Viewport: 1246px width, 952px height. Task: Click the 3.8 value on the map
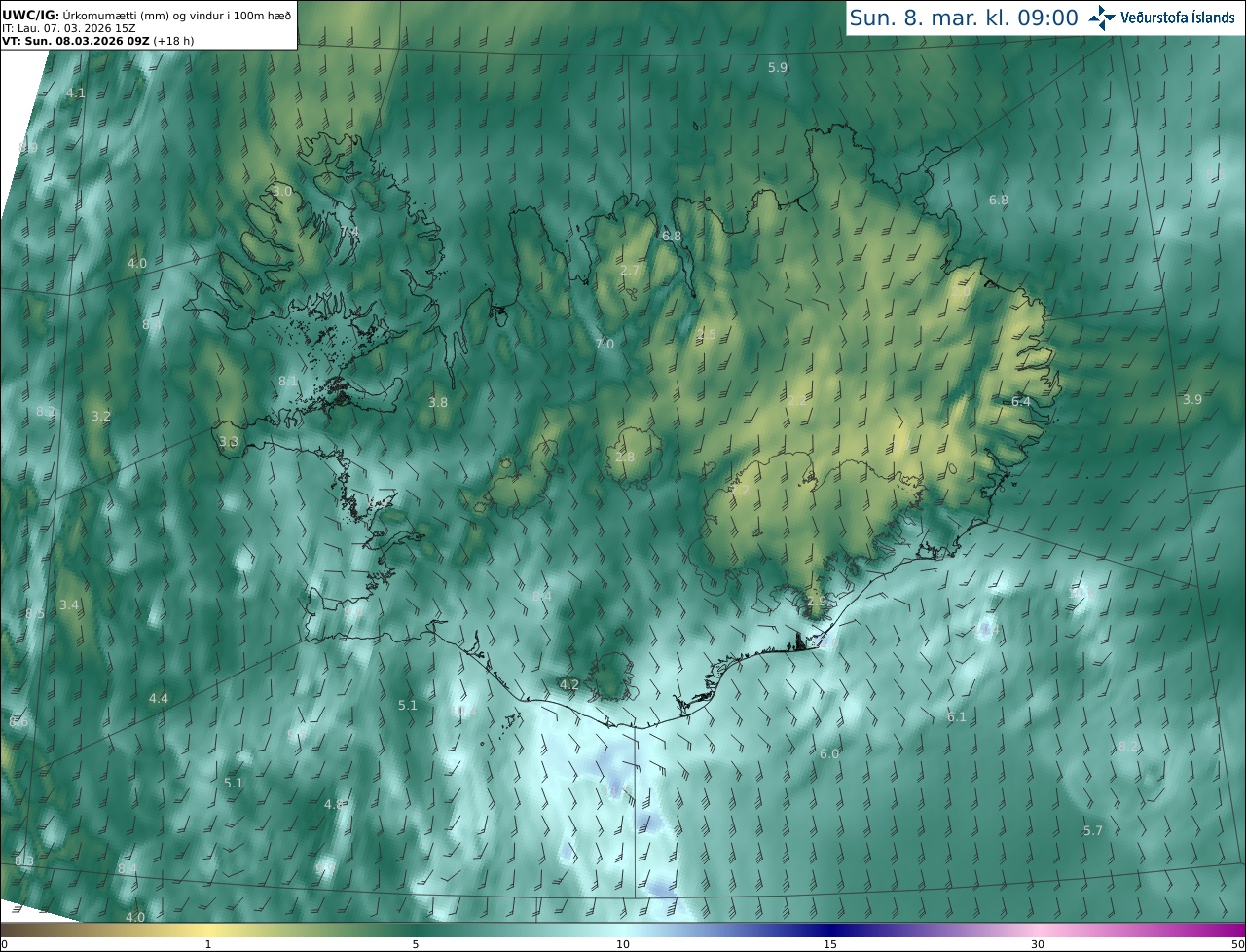coord(438,402)
